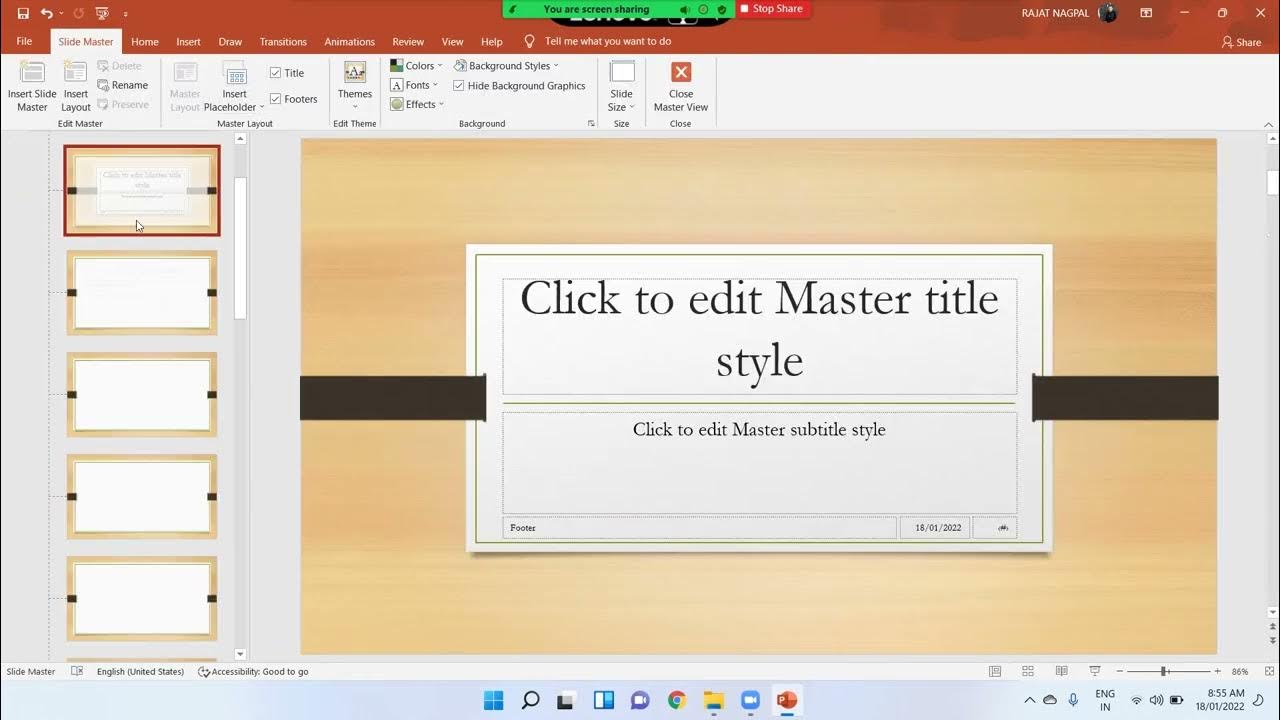Click English (United States) language status
This screenshot has height=720, width=1280.
pyautogui.click(x=140, y=672)
